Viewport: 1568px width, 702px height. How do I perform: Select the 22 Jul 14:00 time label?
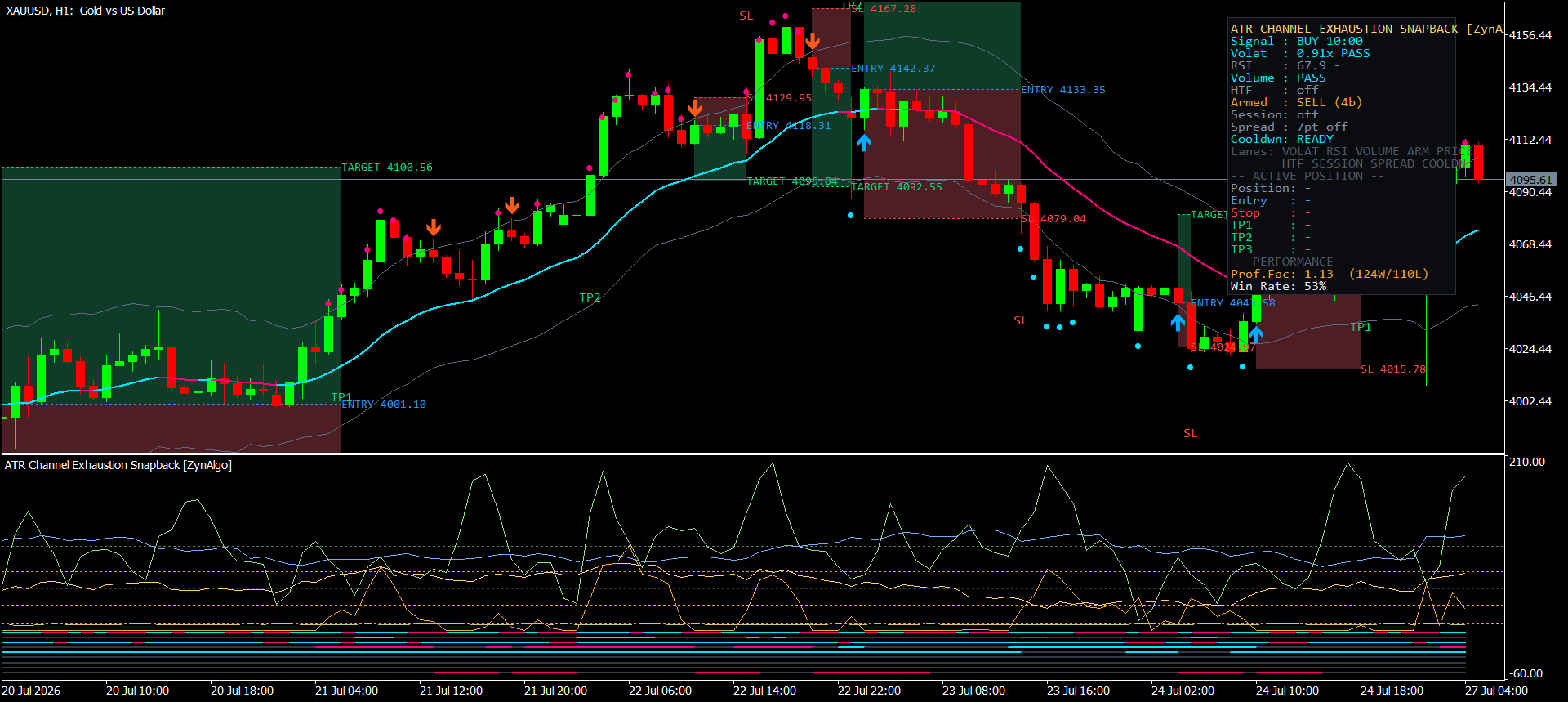pos(764,691)
